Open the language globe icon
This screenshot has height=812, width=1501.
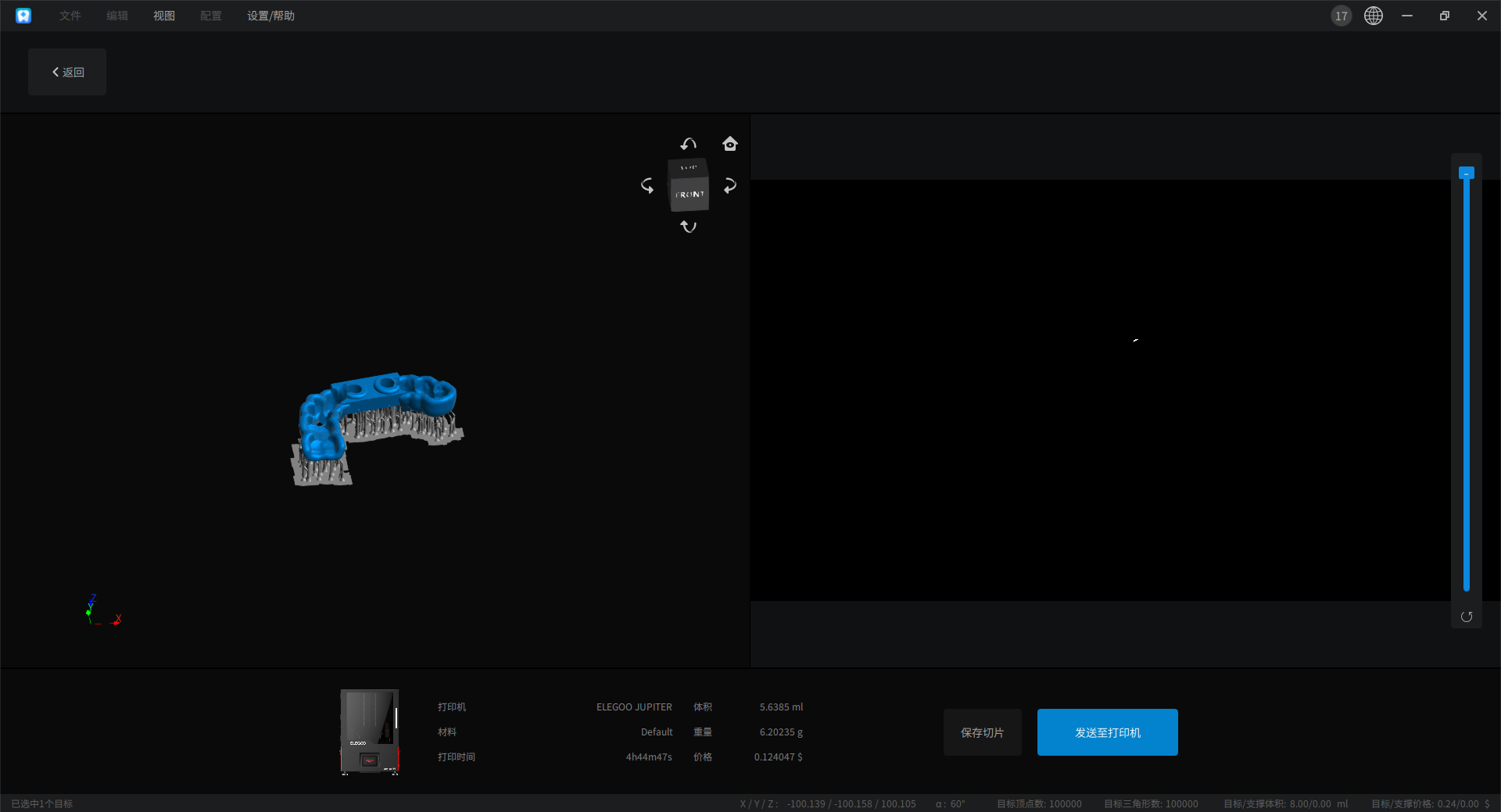1373,16
